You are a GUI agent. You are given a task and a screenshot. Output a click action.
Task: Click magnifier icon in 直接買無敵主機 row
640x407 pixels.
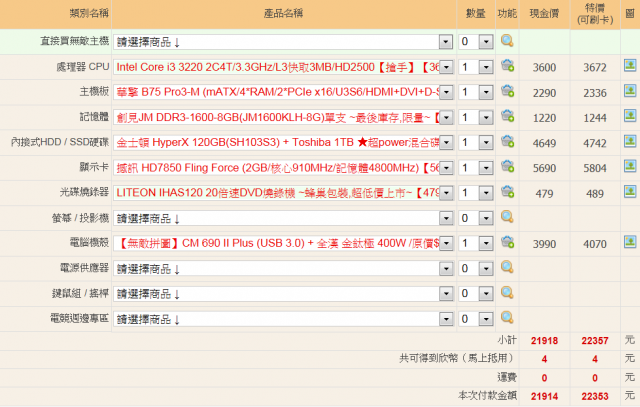[x=507, y=41]
